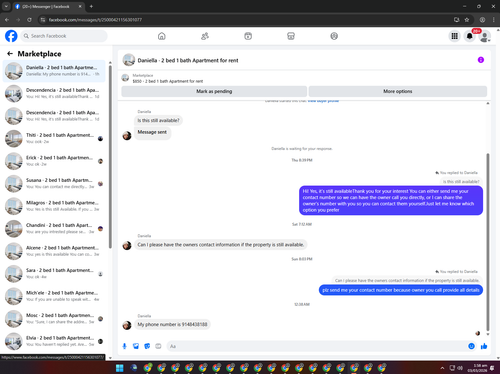The width and height of the screenshot is (500, 374).
Task: Open Daniella conversation in the chat list
Action: 54,71
